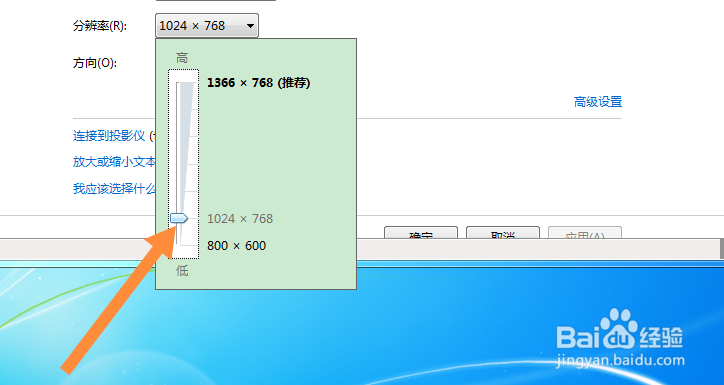The image size is (724, 385).
Task: Cancel with the 取消 button
Action: tap(503, 232)
